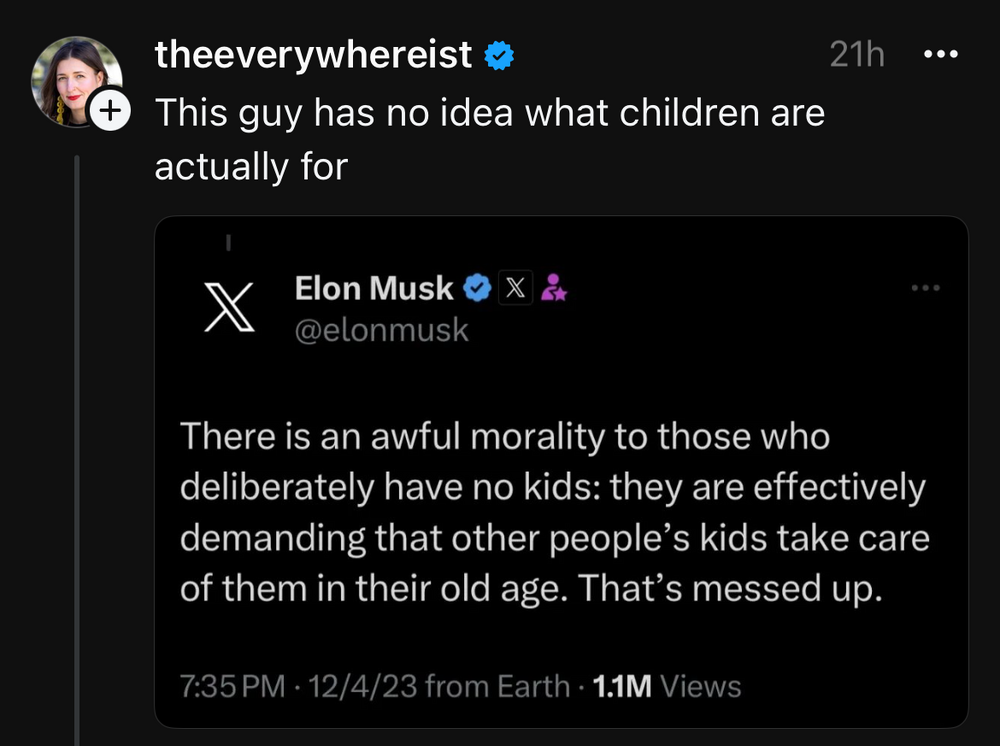Tap the plus follow badge on avatar

[x=110, y=113]
